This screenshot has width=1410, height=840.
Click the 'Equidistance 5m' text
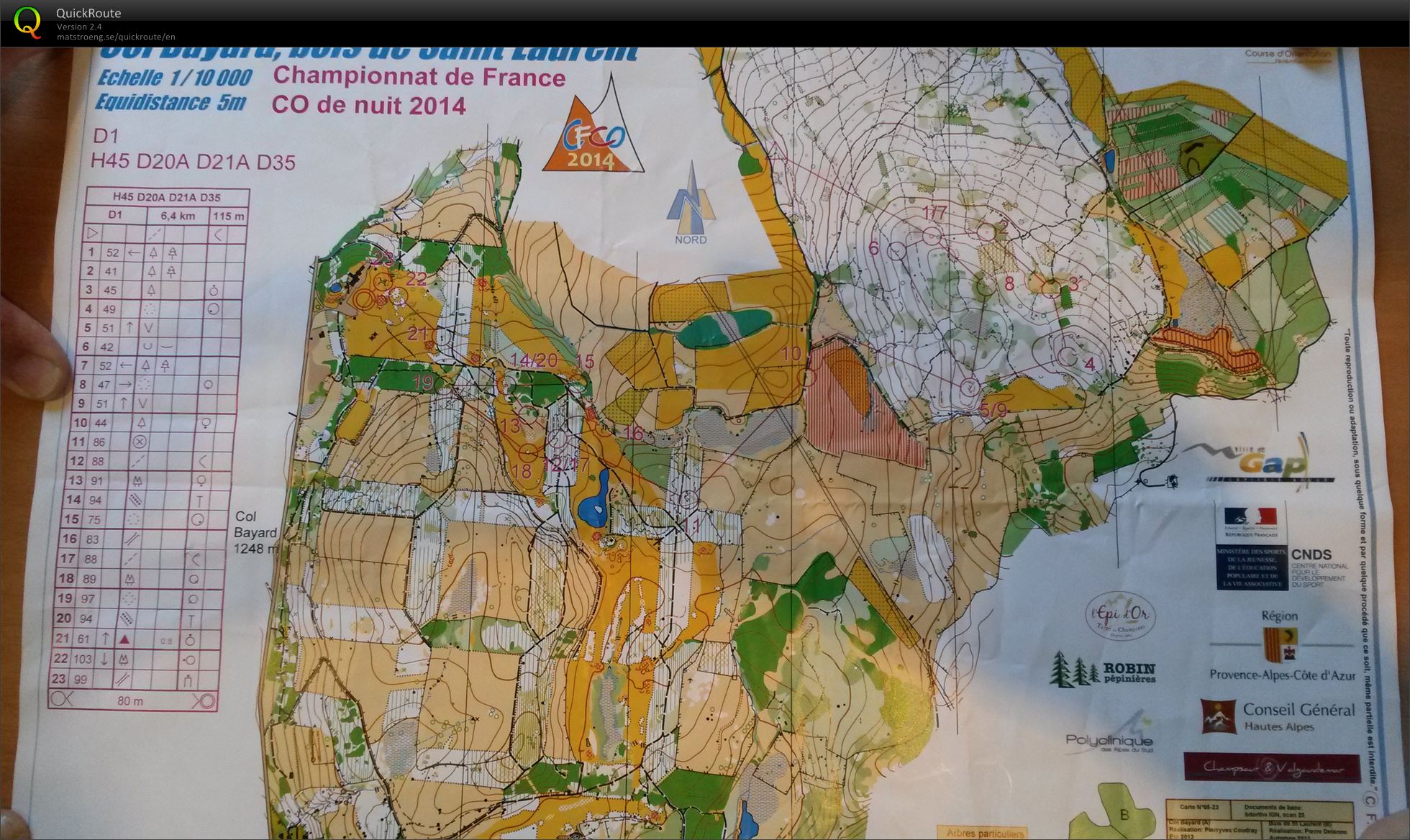click(x=170, y=102)
